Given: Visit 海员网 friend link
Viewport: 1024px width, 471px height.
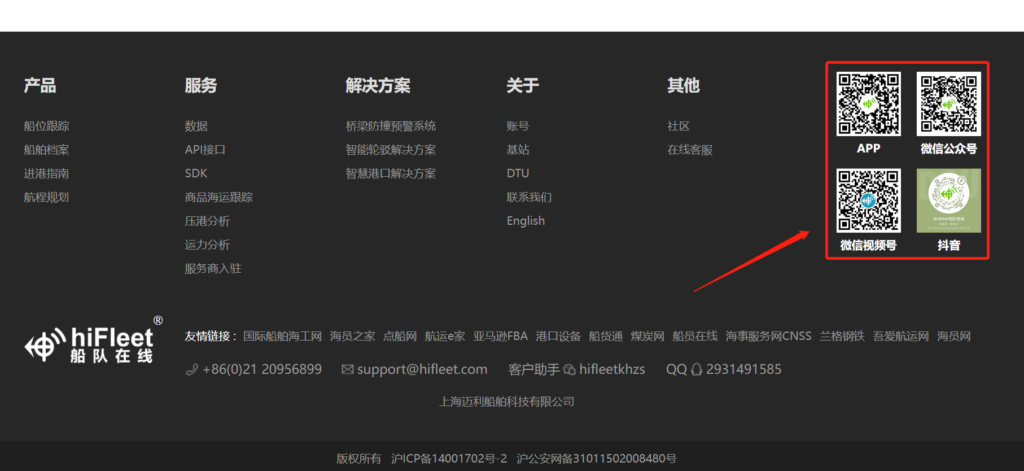Looking at the screenshot, I should coord(954,336).
